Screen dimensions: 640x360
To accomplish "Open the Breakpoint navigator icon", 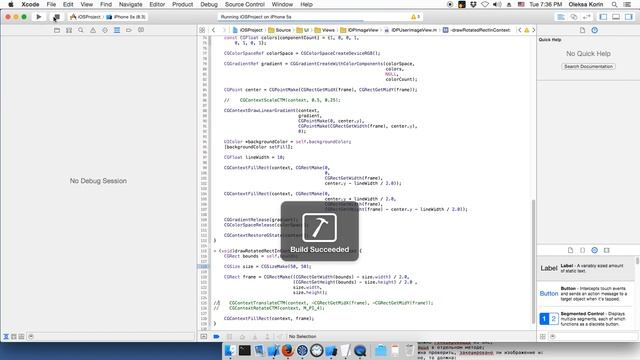I will (x=129, y=30).
